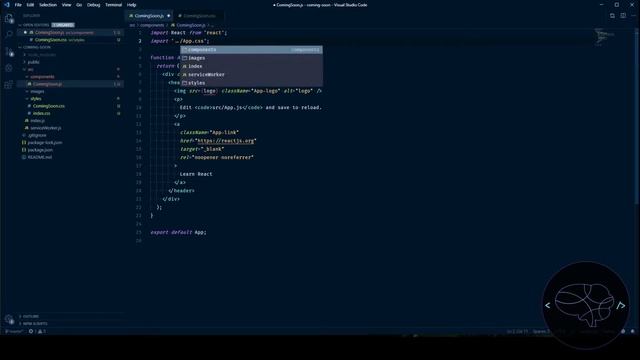The width and height of the screenshot is (640, 360).
Task: Open ComingSoon.css in styles folder
Action: [49, 106]
